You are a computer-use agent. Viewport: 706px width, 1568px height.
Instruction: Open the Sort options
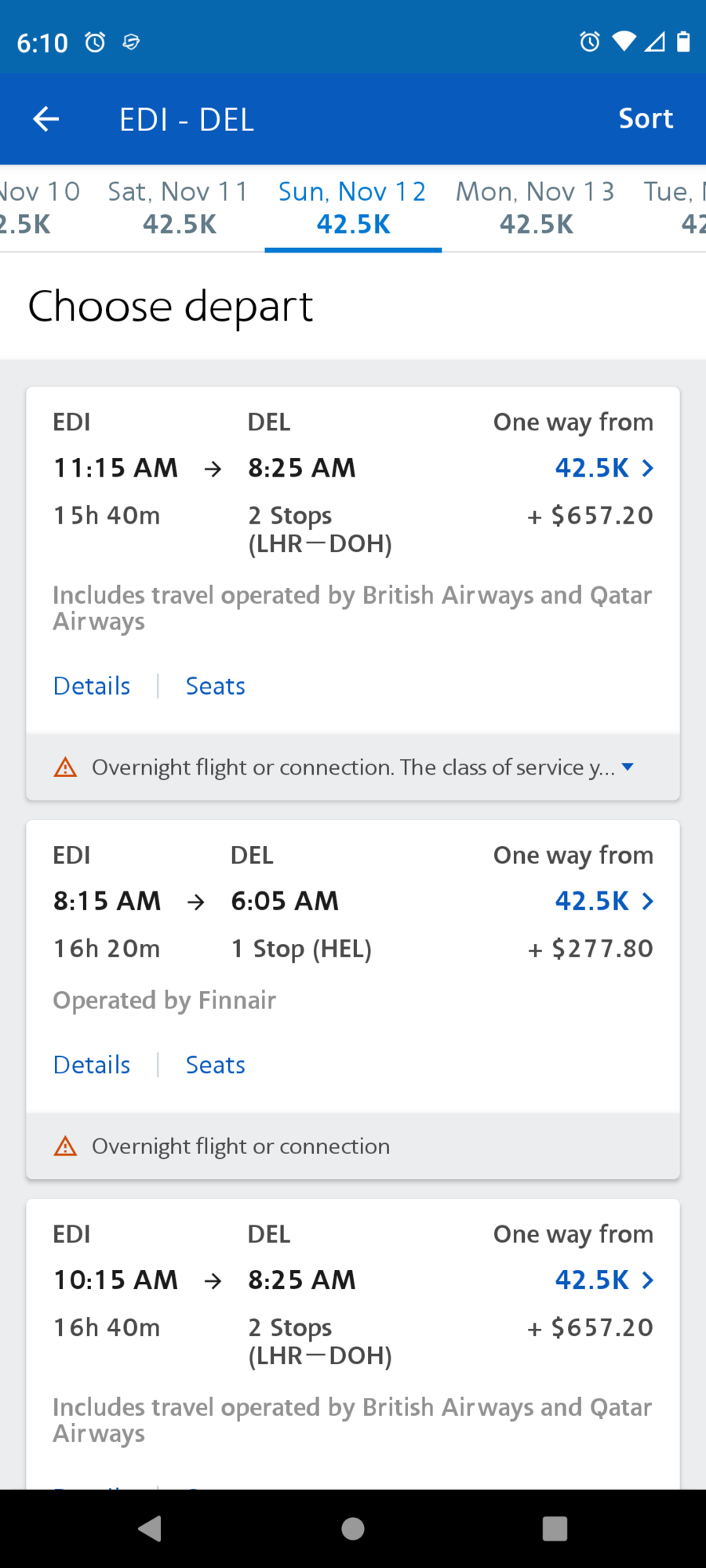(646, 118)
